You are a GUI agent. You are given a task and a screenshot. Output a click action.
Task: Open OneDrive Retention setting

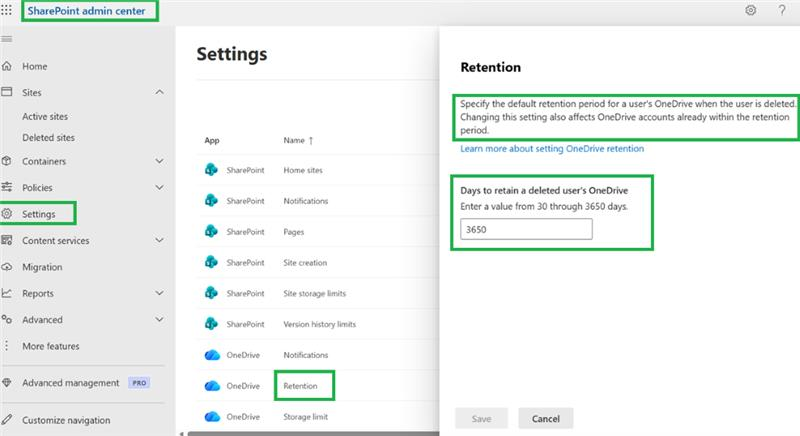(x=301, y=386)
